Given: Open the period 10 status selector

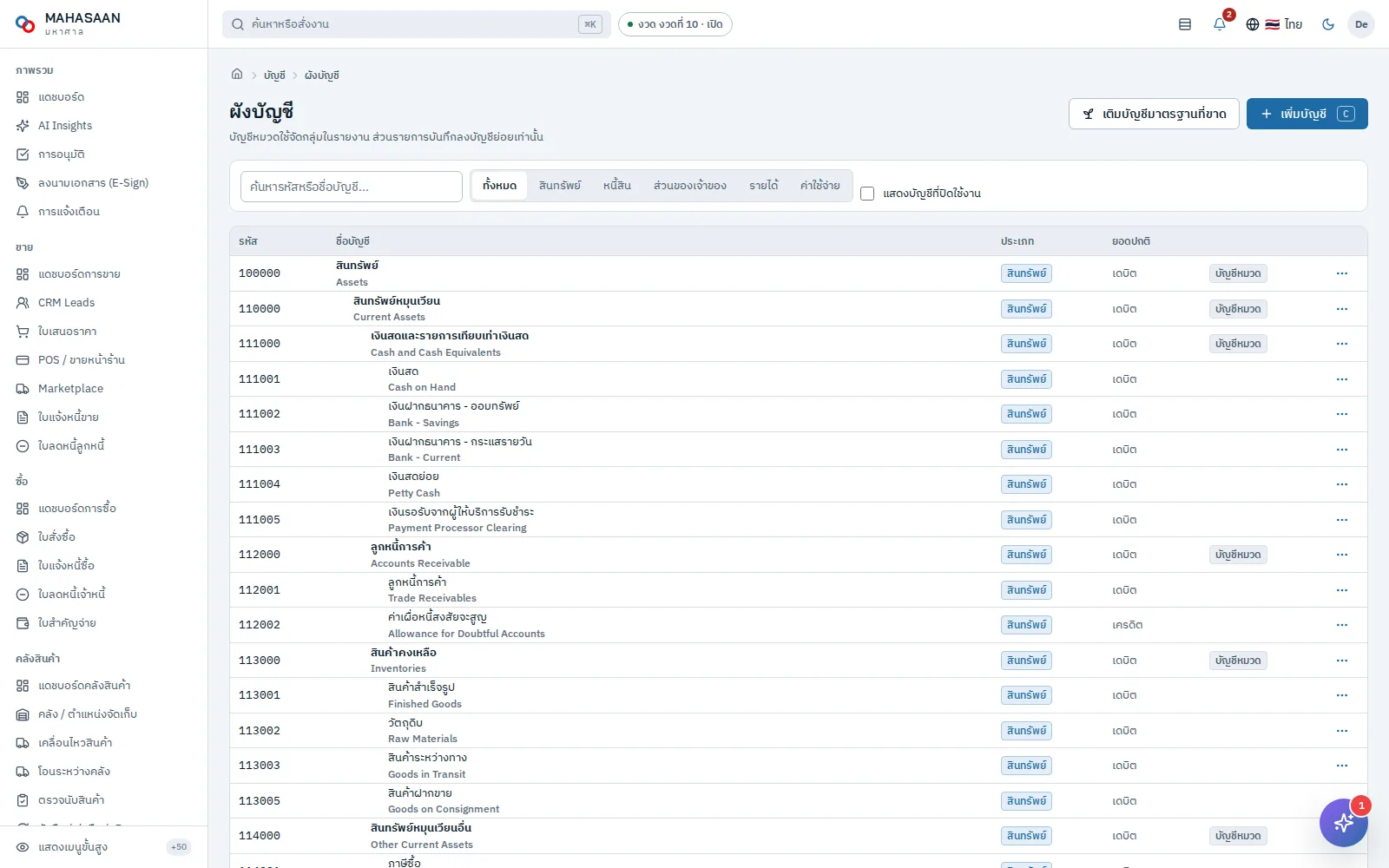Looking at the screenshot, I should (x=675, y=24).
